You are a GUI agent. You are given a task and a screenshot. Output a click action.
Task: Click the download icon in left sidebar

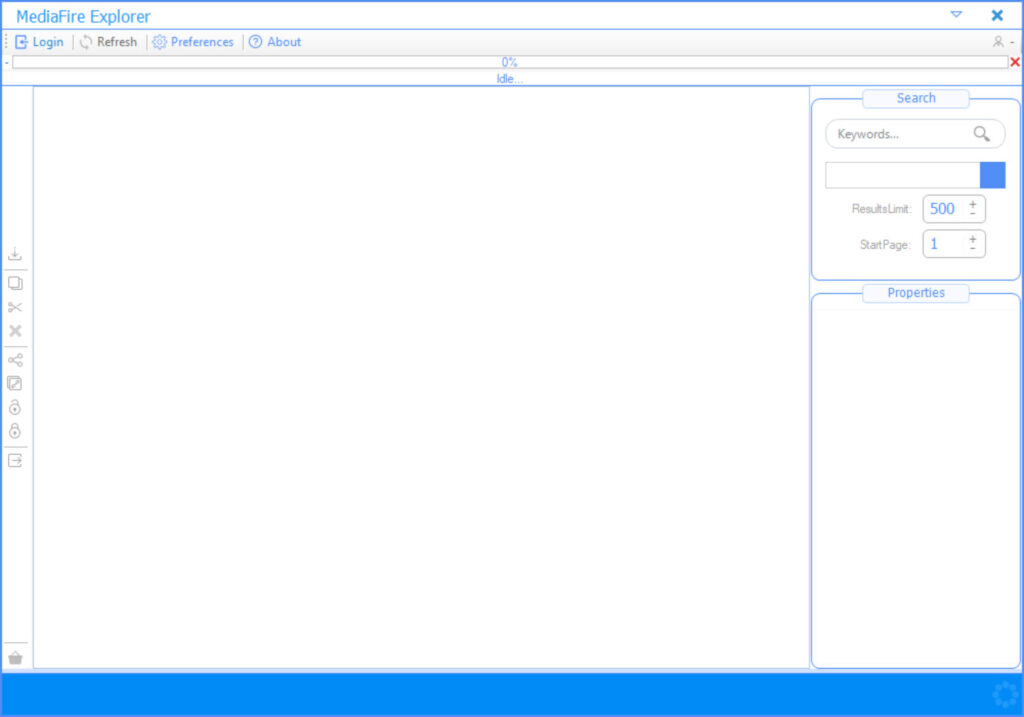pos(15,254)
